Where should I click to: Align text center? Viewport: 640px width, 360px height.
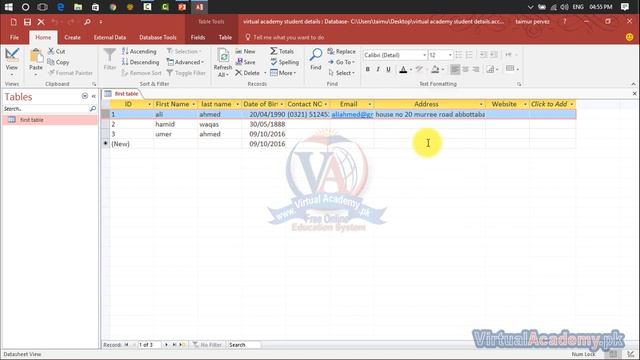[x=465, y=69]
